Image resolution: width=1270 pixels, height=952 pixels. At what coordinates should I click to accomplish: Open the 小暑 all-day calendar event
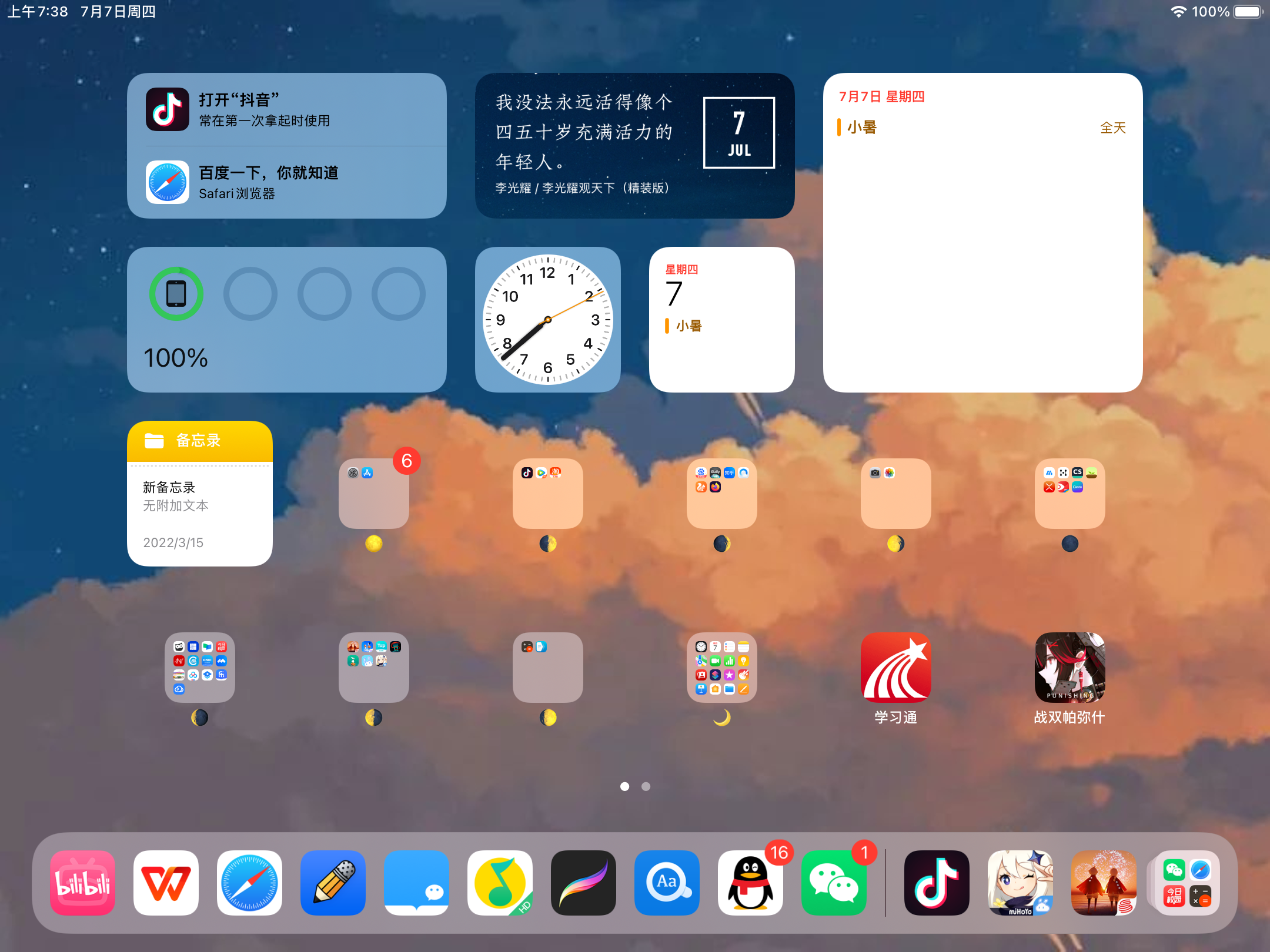coord(982,128)
